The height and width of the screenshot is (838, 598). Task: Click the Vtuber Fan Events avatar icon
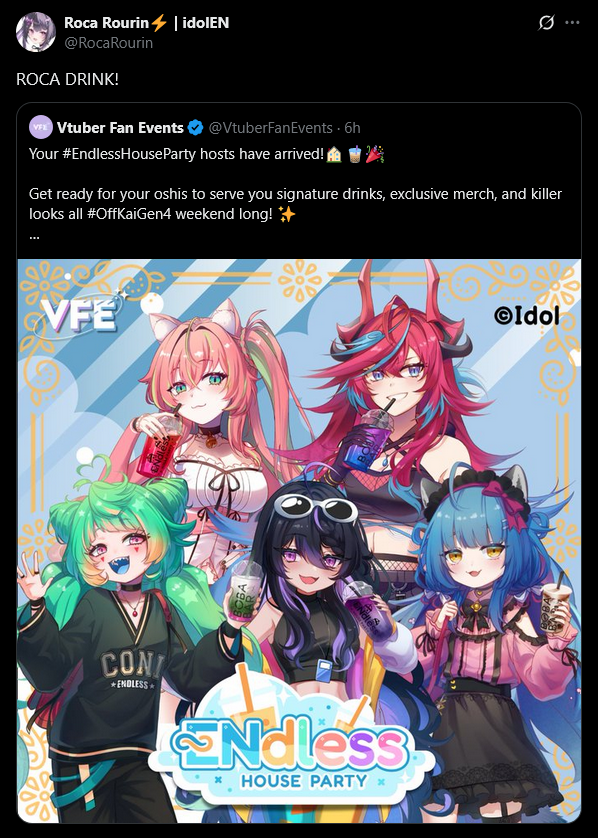coord(41,127)
